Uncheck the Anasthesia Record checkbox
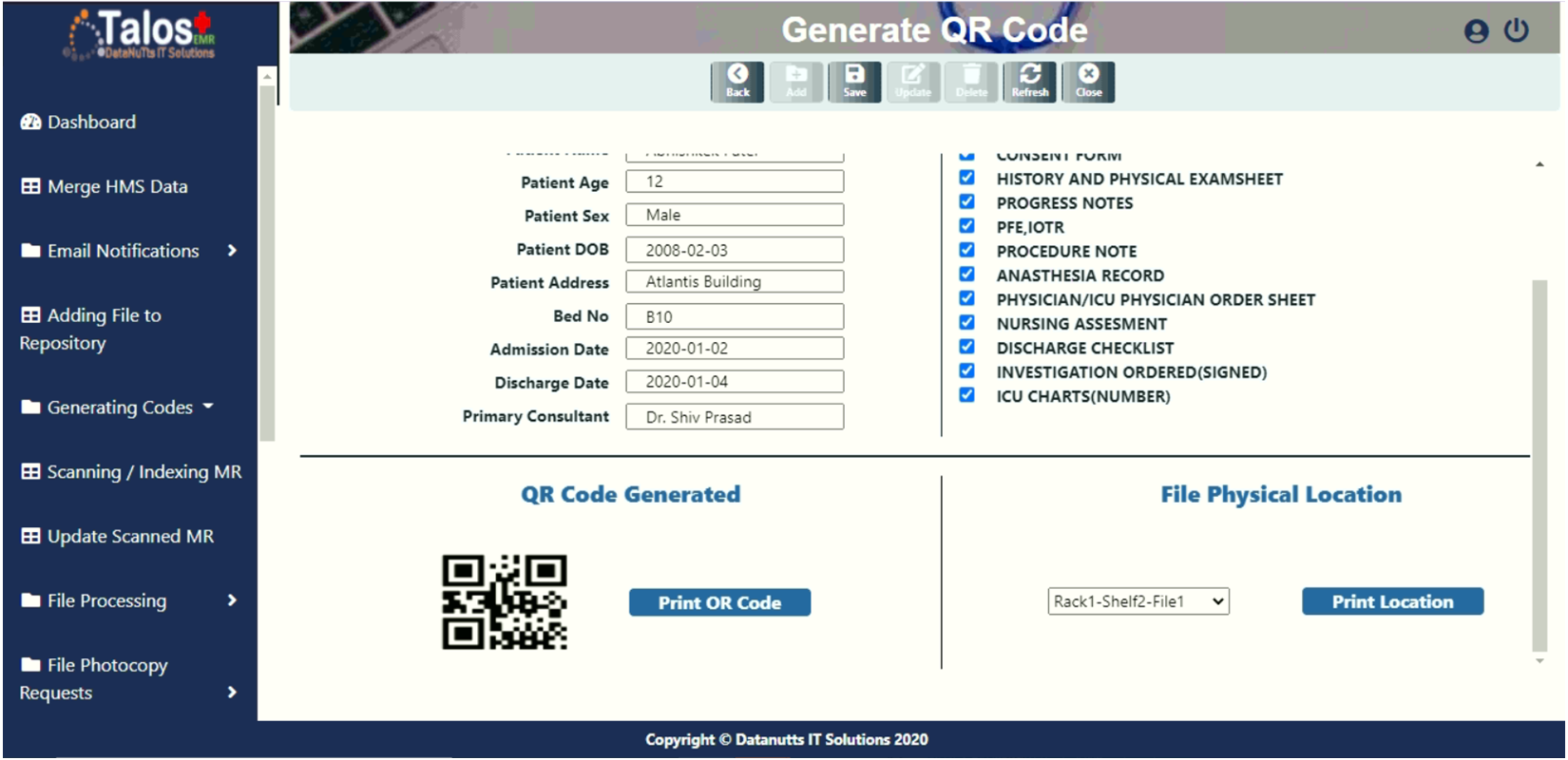1568x760 pixels. (x=966, y=275)
